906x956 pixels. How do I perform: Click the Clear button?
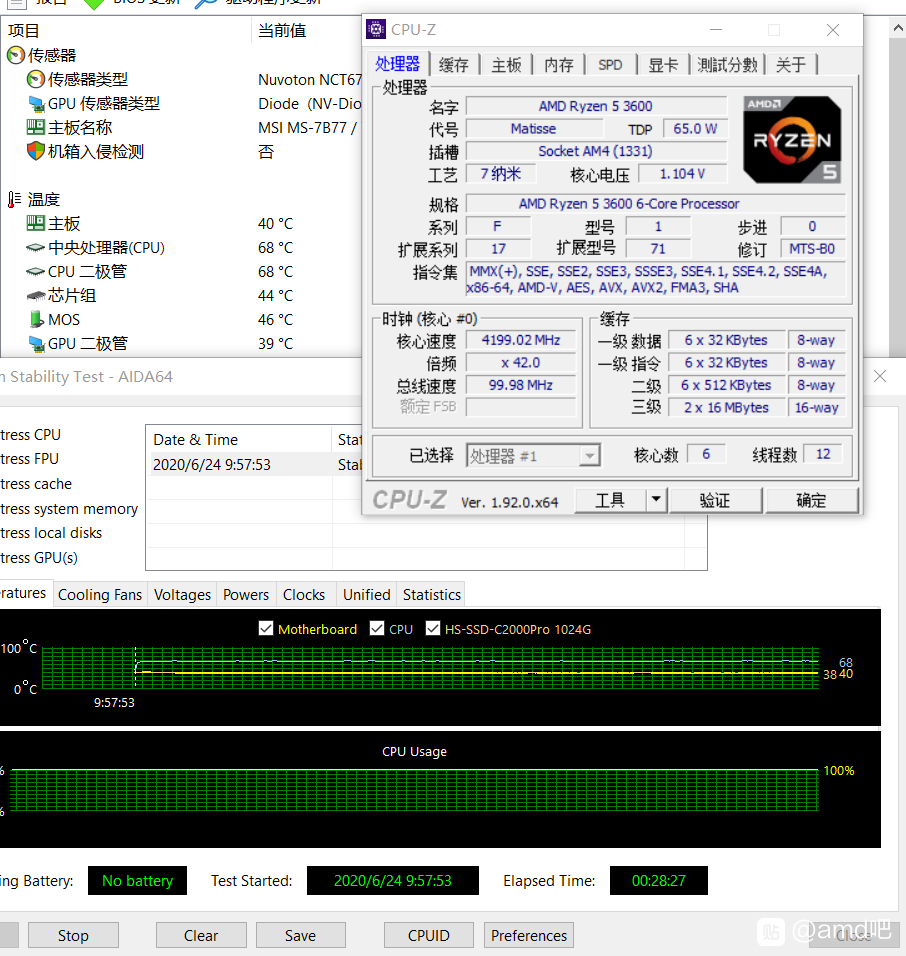click(x=201, y=935)
